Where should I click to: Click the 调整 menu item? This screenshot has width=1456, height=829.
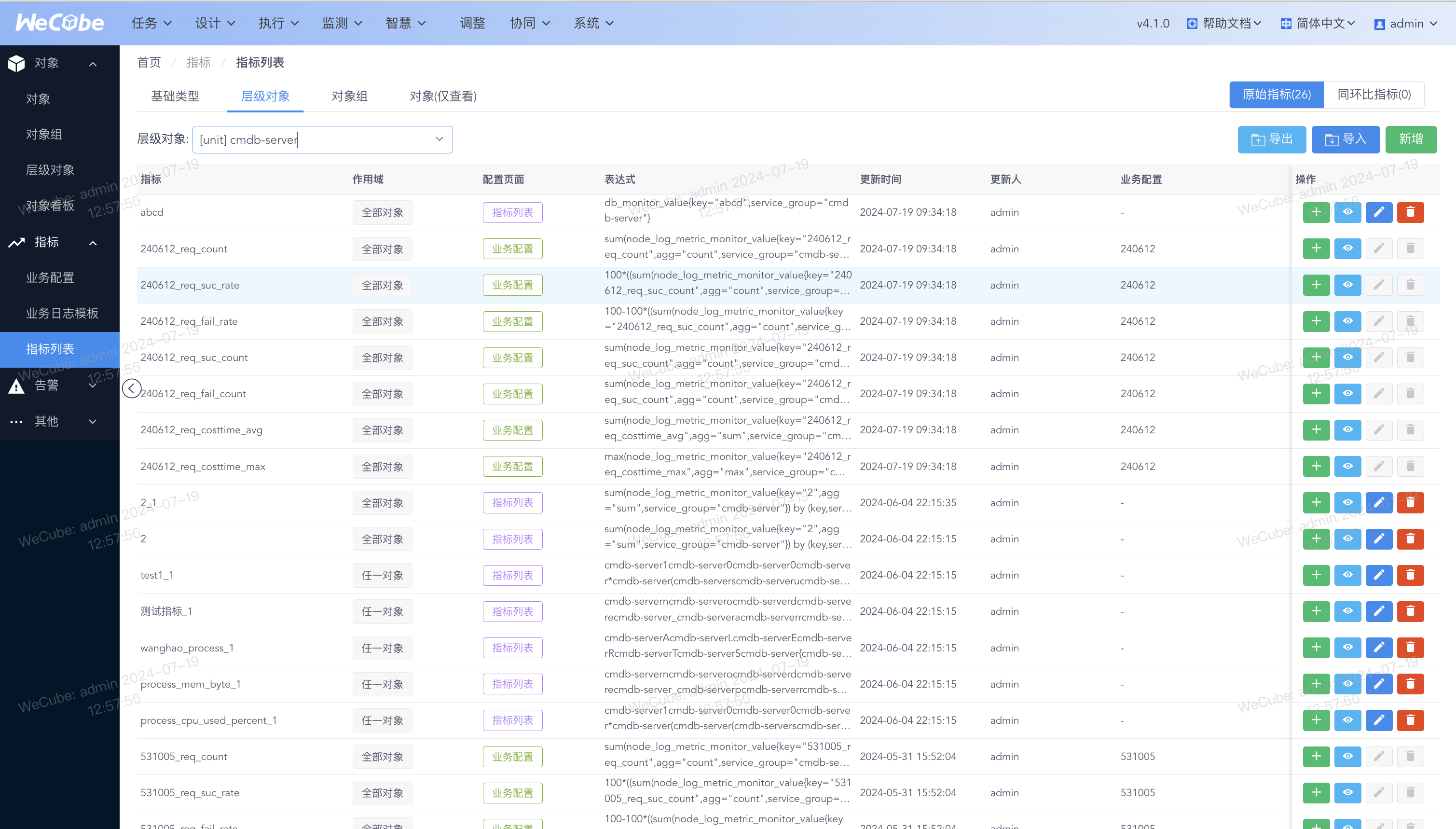(472, 23)
